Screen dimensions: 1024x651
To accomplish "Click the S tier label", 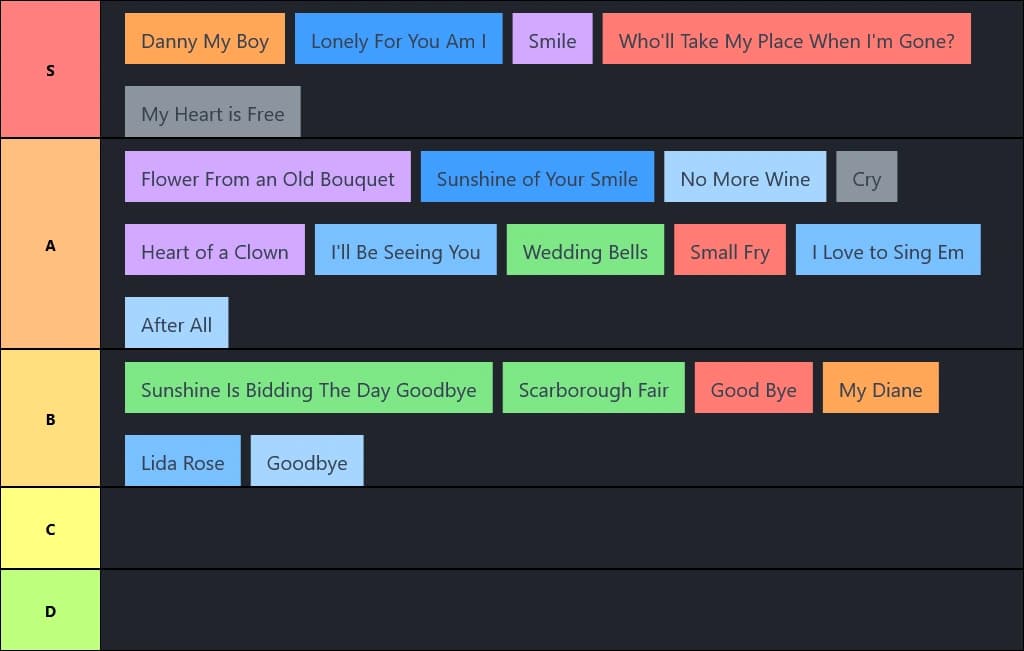I will 50,69.
